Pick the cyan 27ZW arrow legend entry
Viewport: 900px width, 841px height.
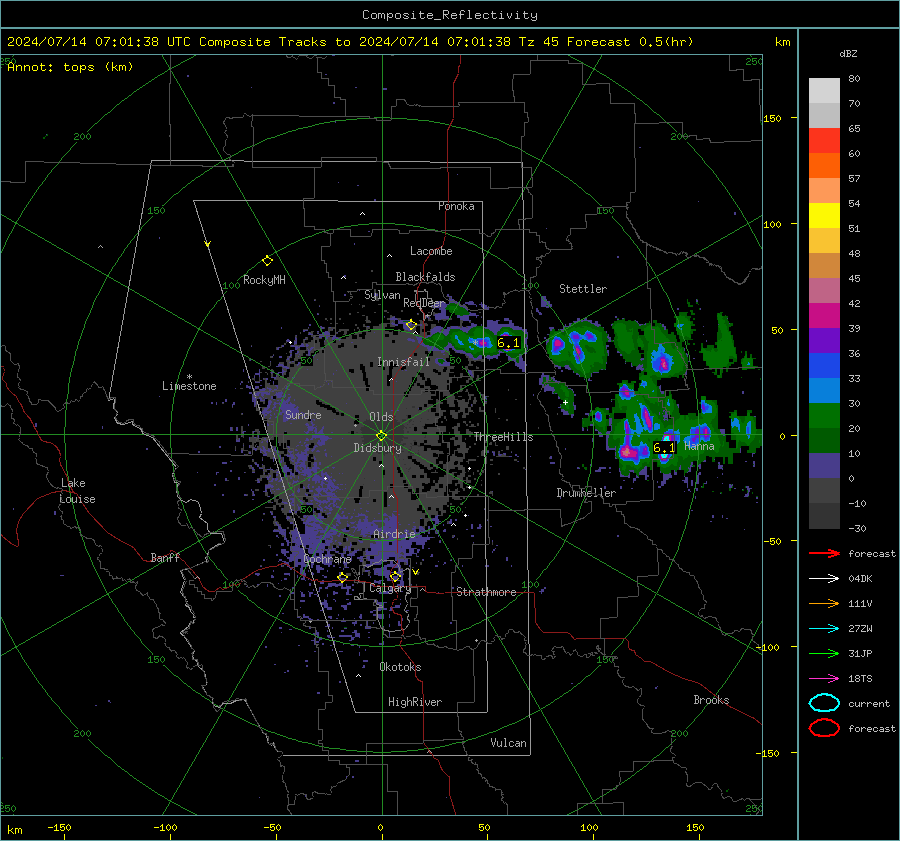click(x=824, y=628)
